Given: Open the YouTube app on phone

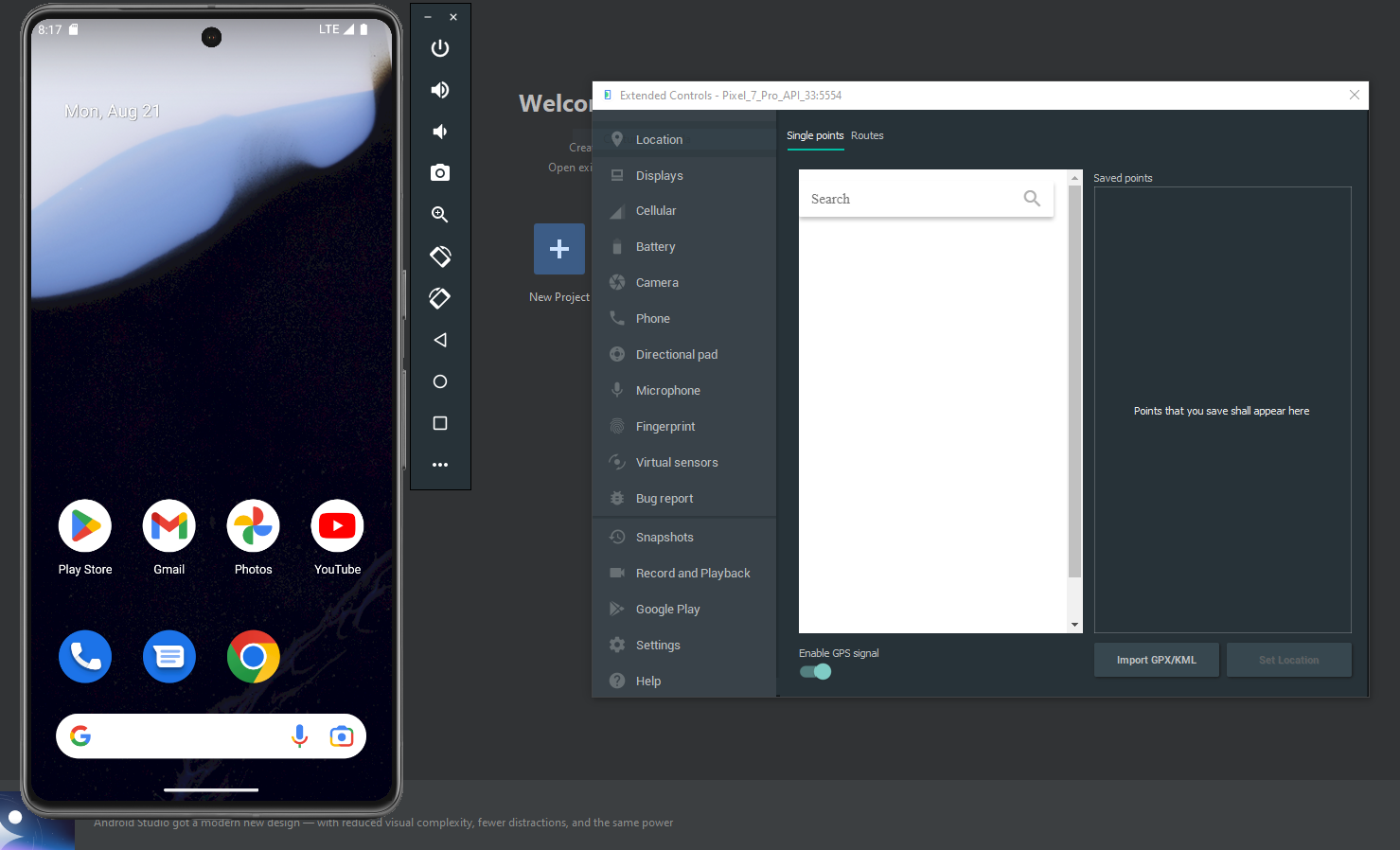Looking at the screenshot, I should (x=337, y=526).
